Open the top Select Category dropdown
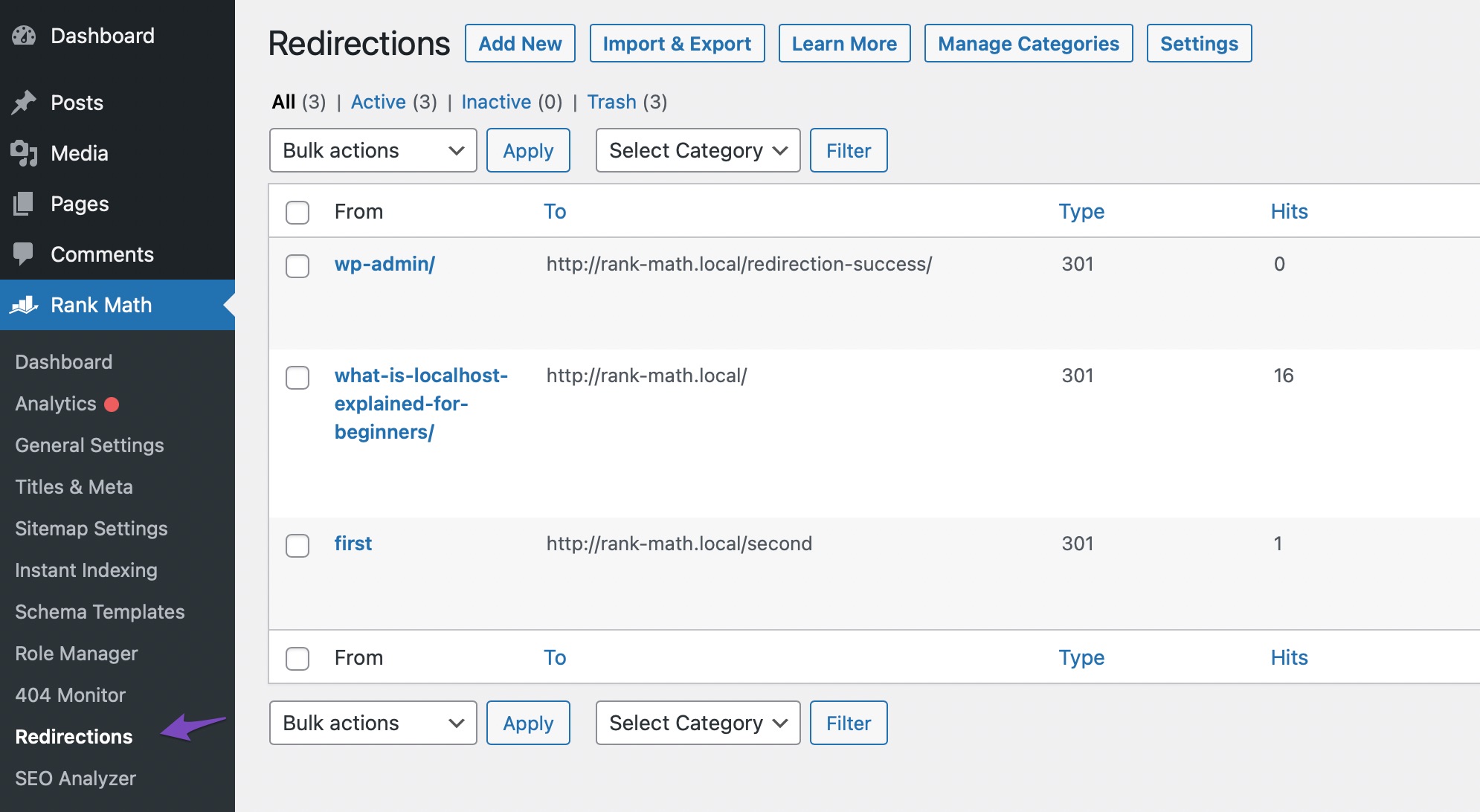This screenshot has width=1480, height=812. point(698,150)
